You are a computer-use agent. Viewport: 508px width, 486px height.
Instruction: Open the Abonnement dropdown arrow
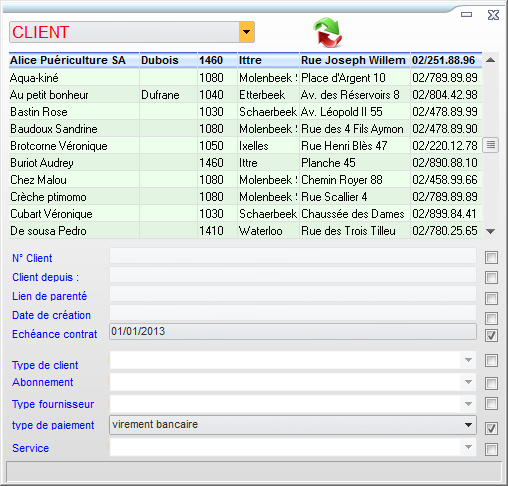pos(468,382)
